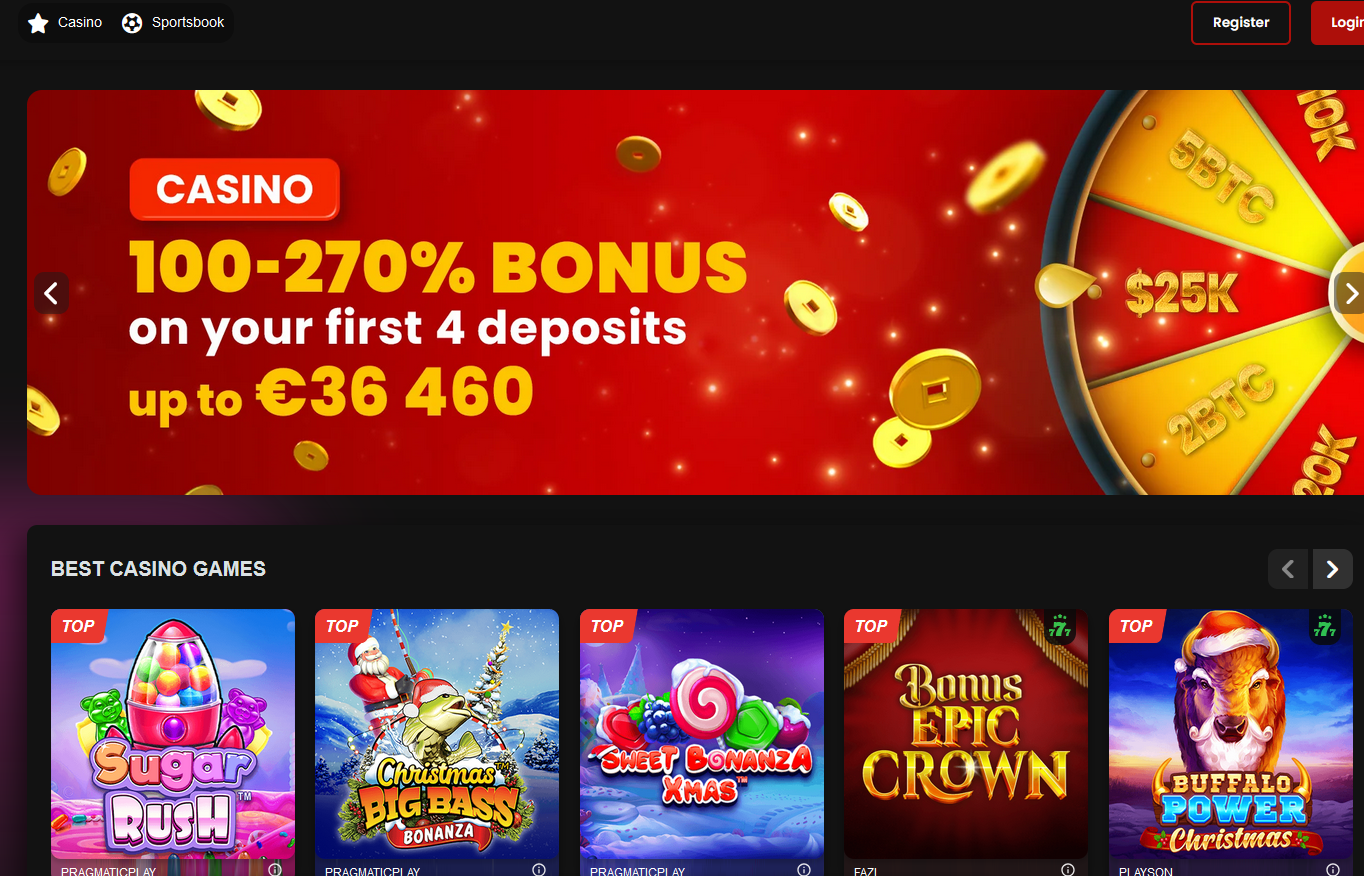Screen dimensions: 1364x876
Task: Click the red CASINO label on banner
Action: tap(235, 189)
